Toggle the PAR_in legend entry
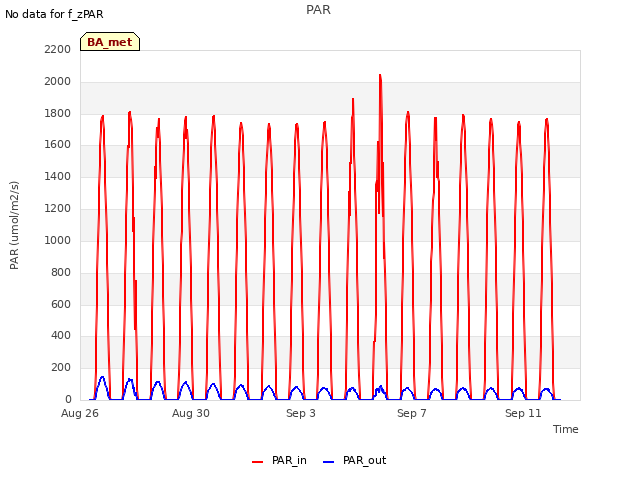640x480 pixels. tap(279, 460)
